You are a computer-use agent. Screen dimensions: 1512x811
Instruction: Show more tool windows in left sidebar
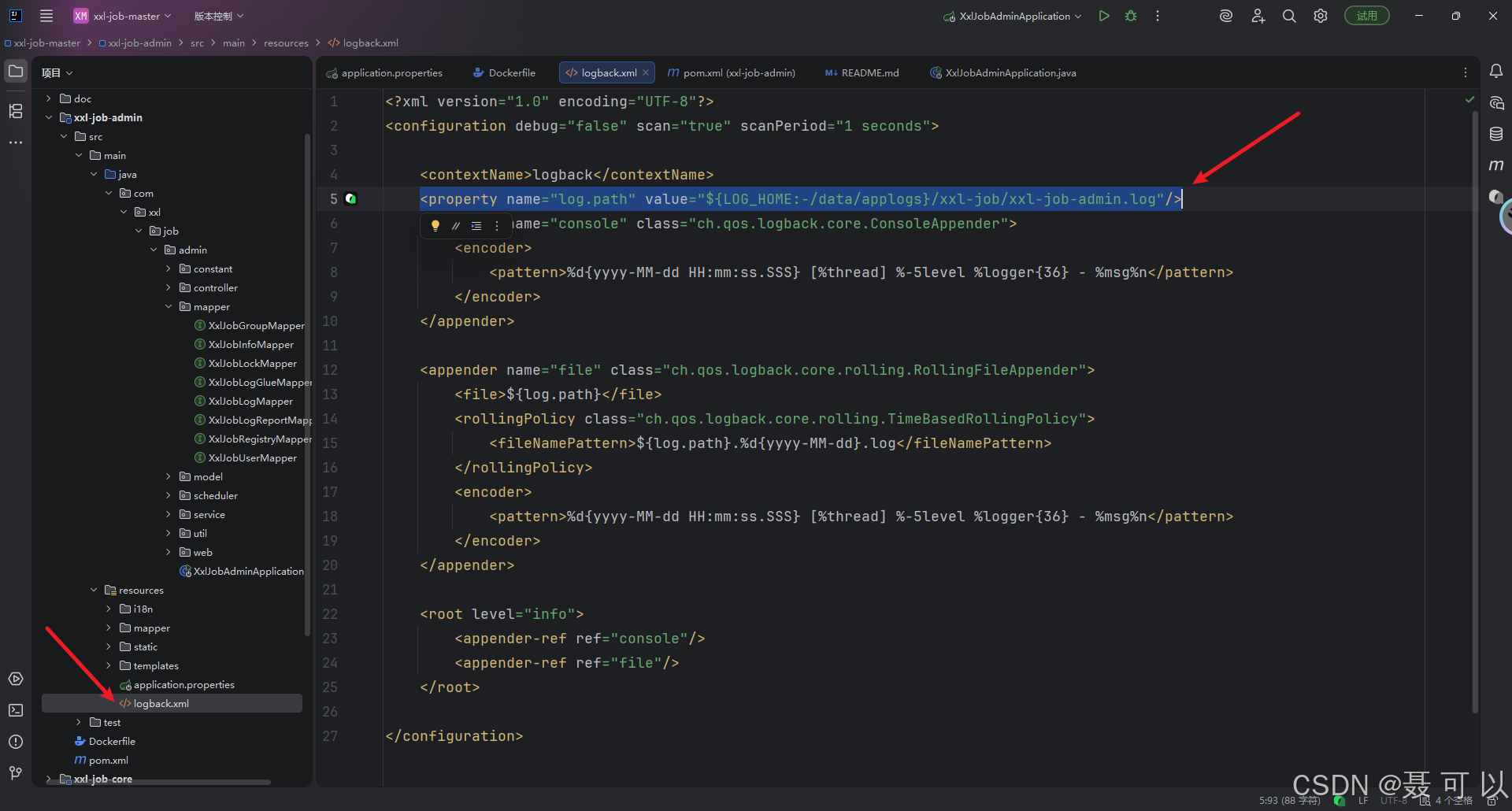[16, 143]
